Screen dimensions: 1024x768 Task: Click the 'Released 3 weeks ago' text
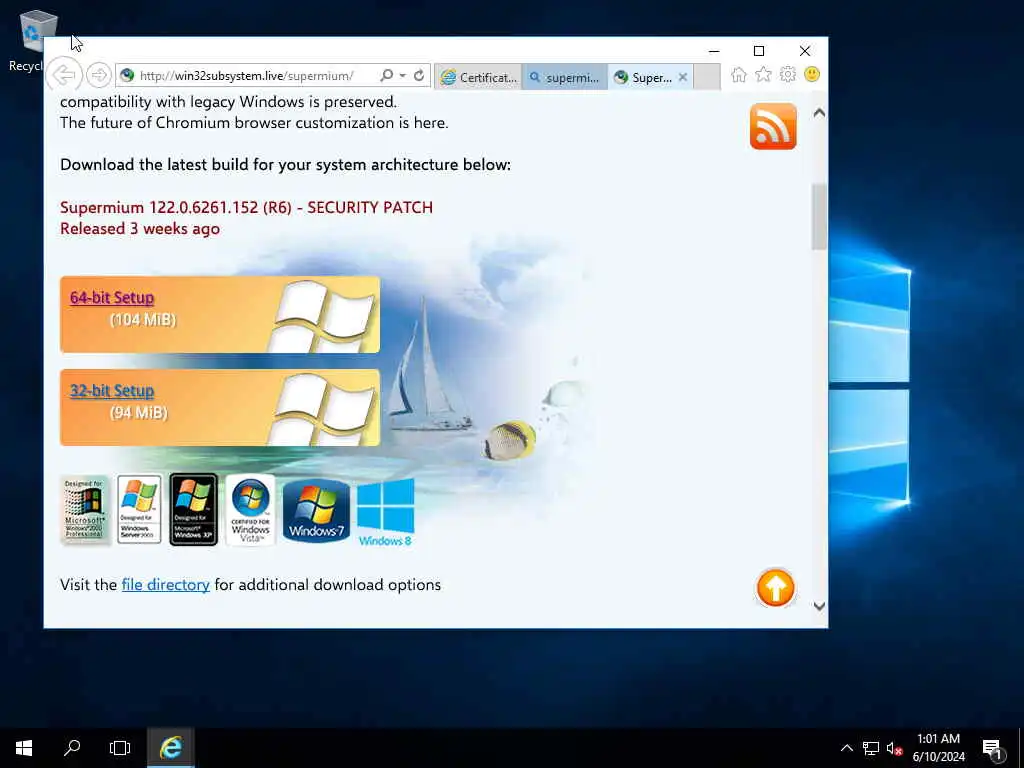[140, 229]
